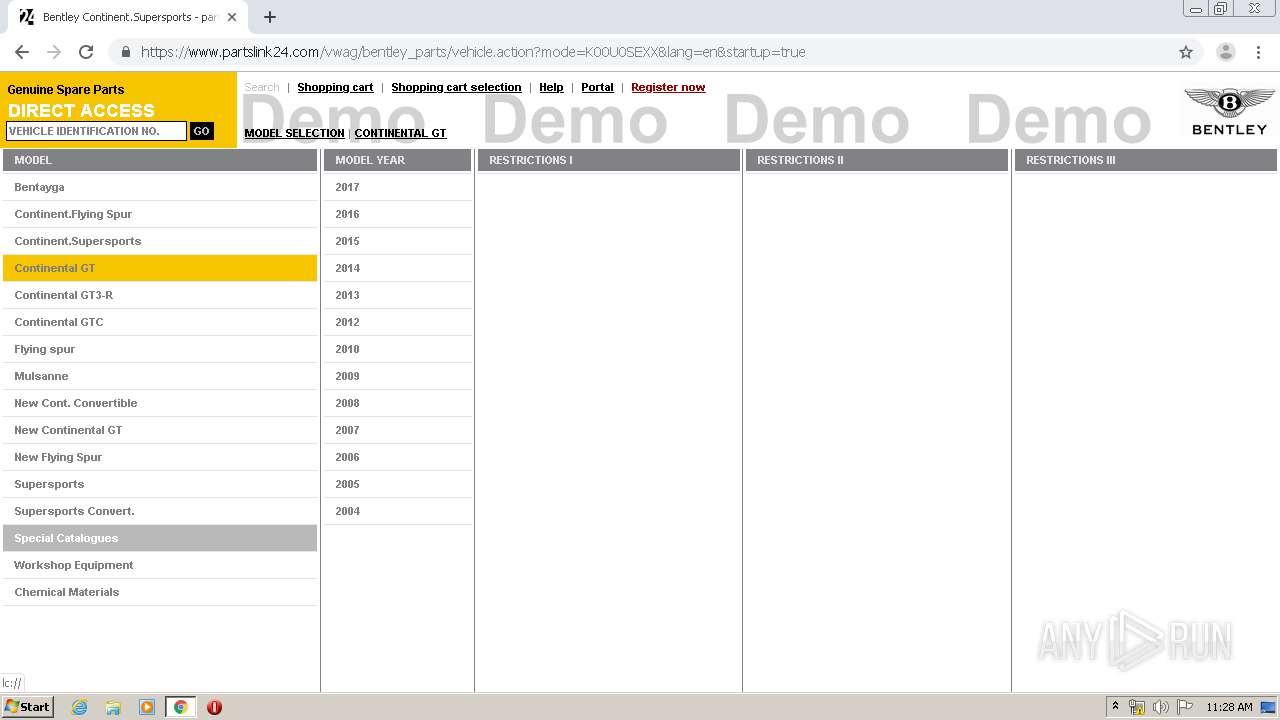
Task: Open File Explorer from the taskbar
Action: click(x=113, y=707)
